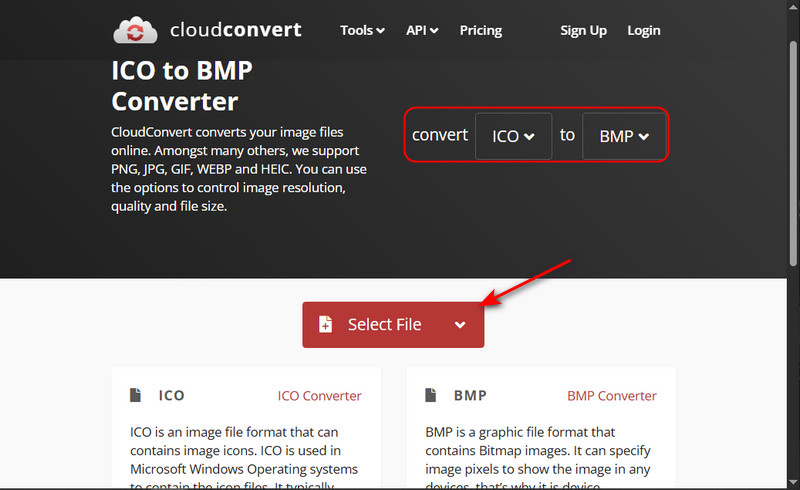This screenshot has width=800, height=490.
Task: Click the ICO to BMP Converter heading
Action: [x=182, y=86]
